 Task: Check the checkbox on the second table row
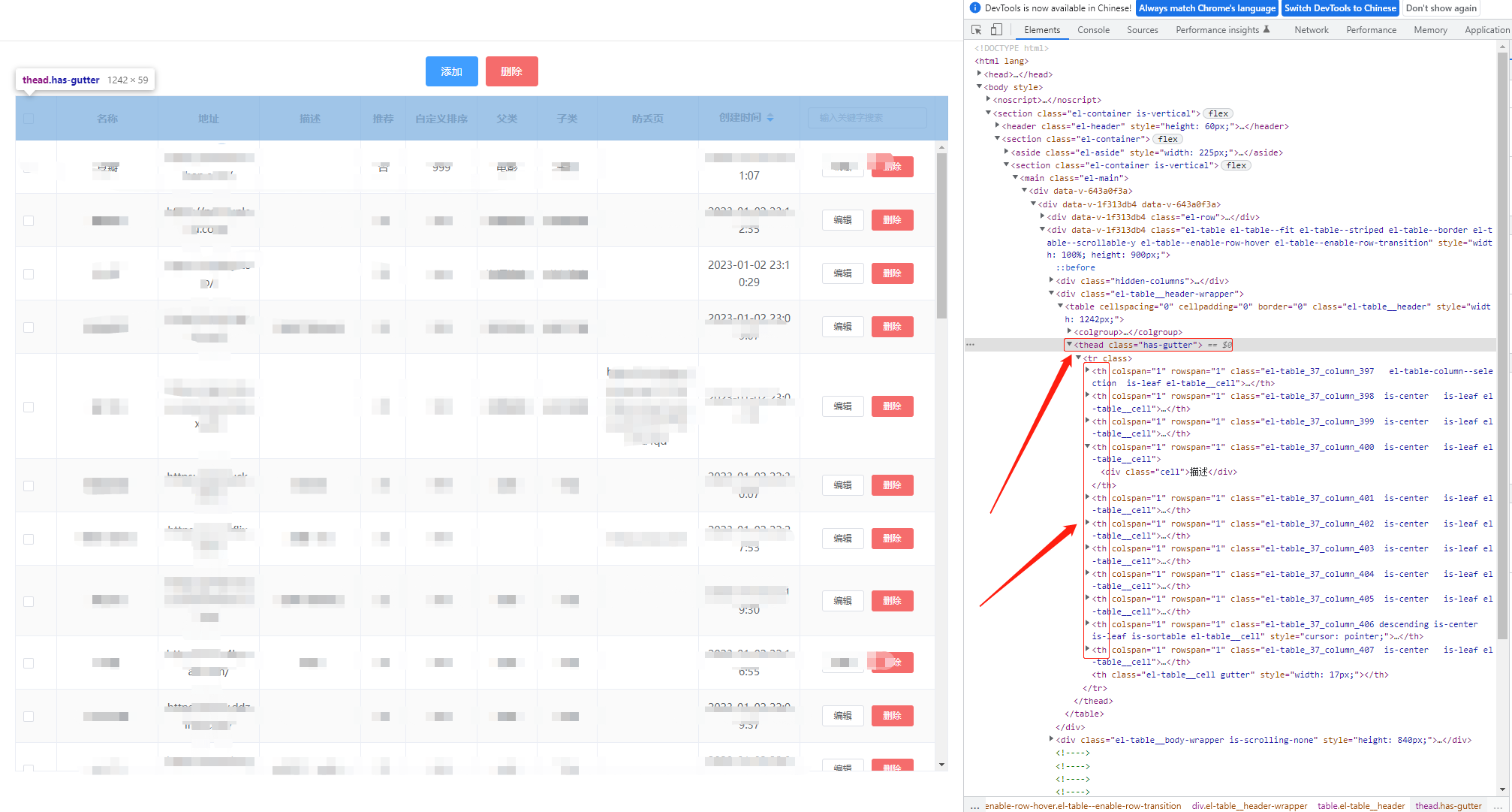pos(28,220)
